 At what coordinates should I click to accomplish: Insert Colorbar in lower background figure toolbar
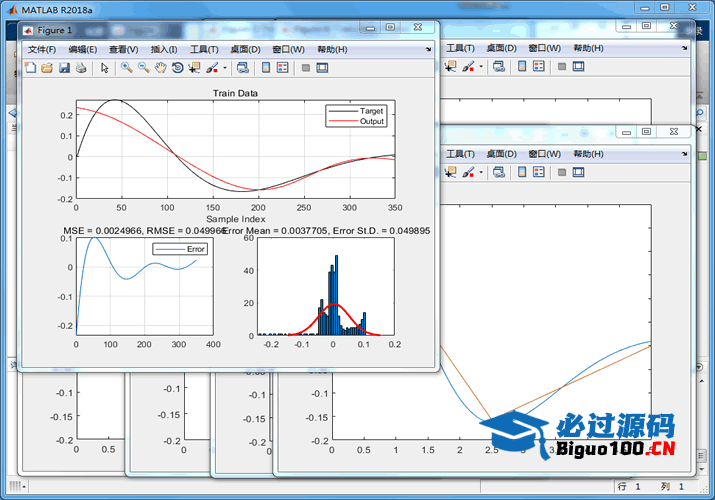click(x=522, y=172)
